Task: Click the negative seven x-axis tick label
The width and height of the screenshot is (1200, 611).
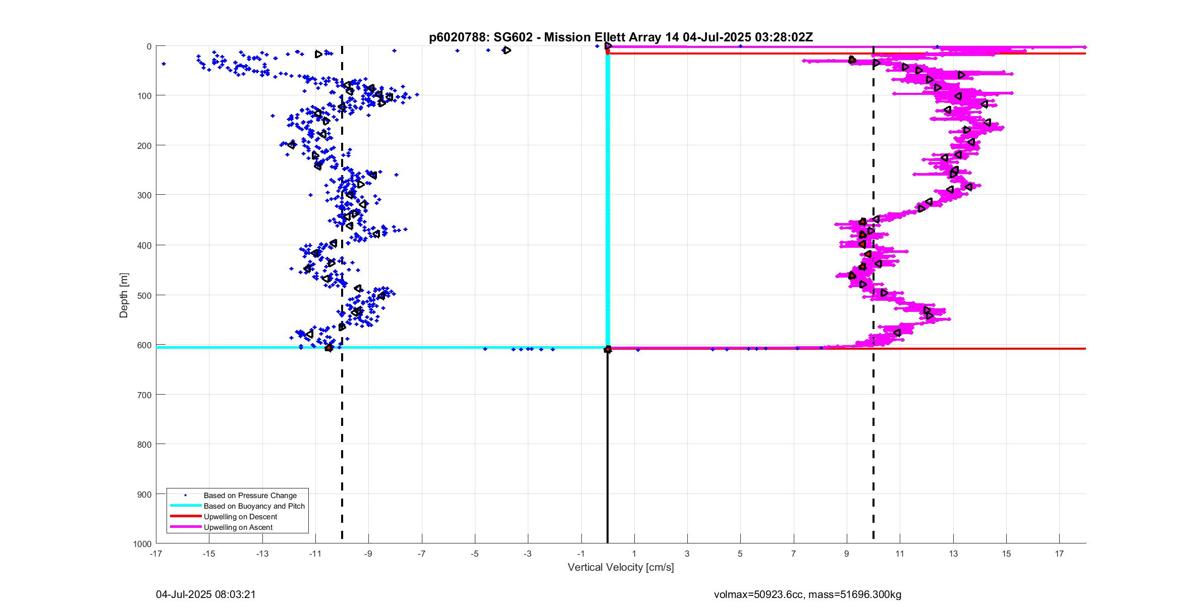Action: coord(422,553)
